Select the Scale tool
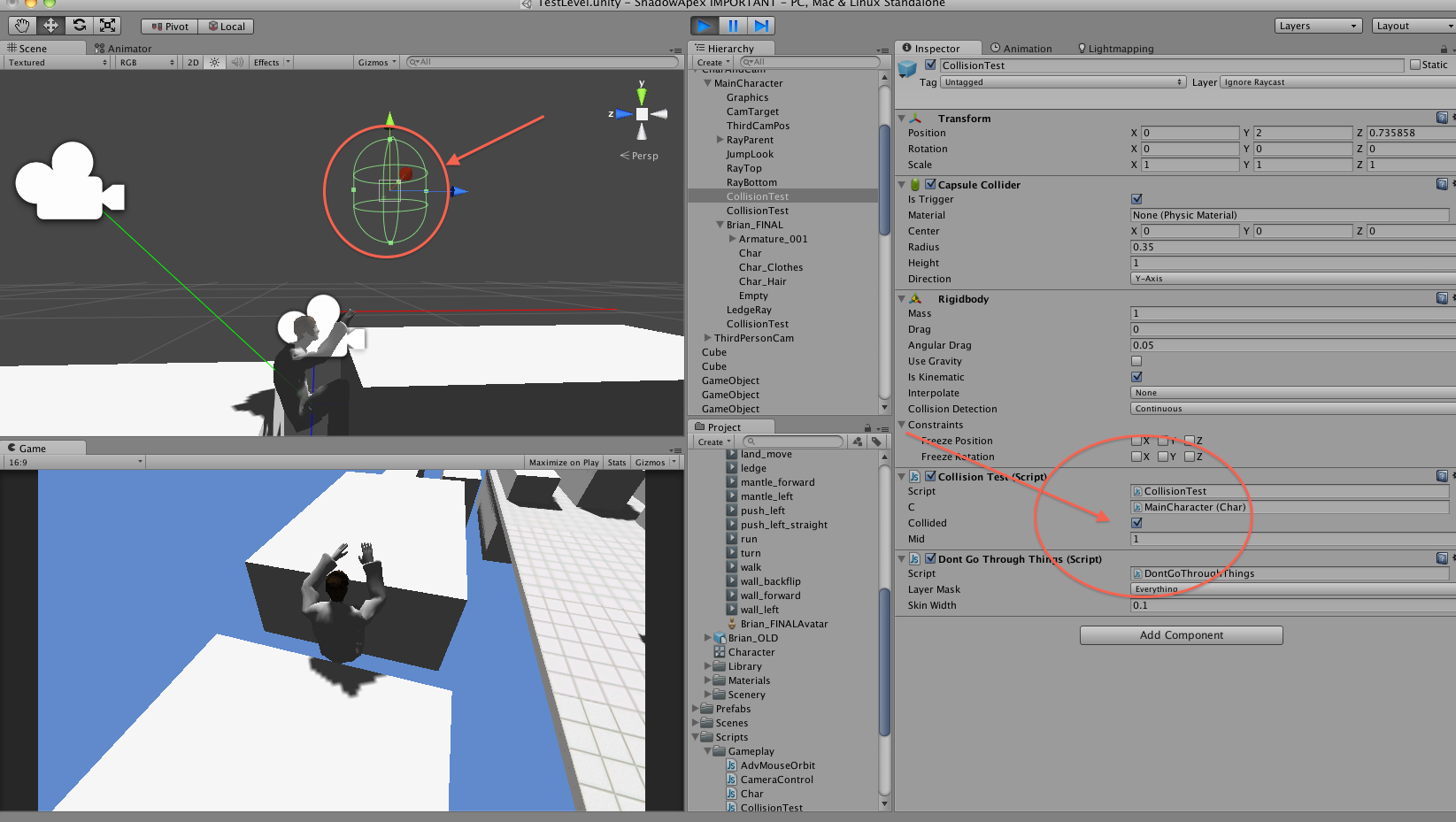Viewport: 1456px width, 822px height. (107, 26)
